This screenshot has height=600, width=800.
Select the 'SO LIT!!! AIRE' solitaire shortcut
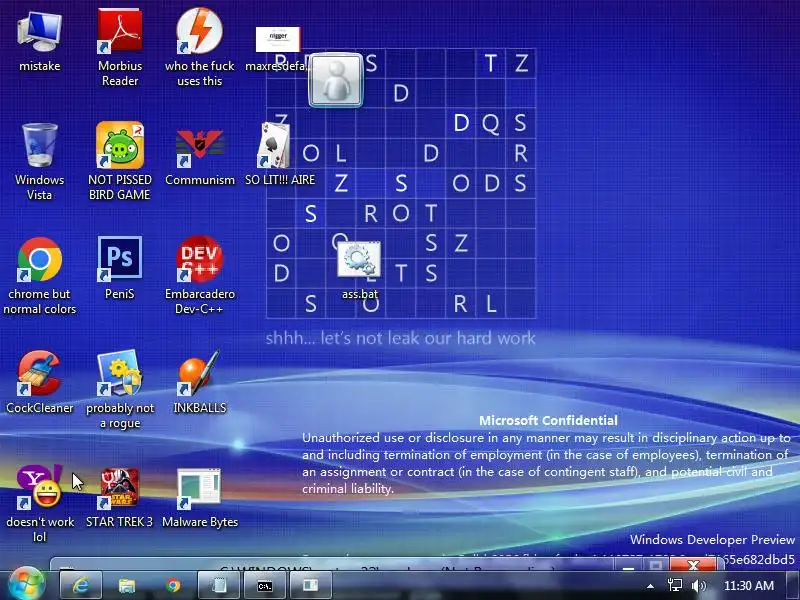click(x=274, y=145)
